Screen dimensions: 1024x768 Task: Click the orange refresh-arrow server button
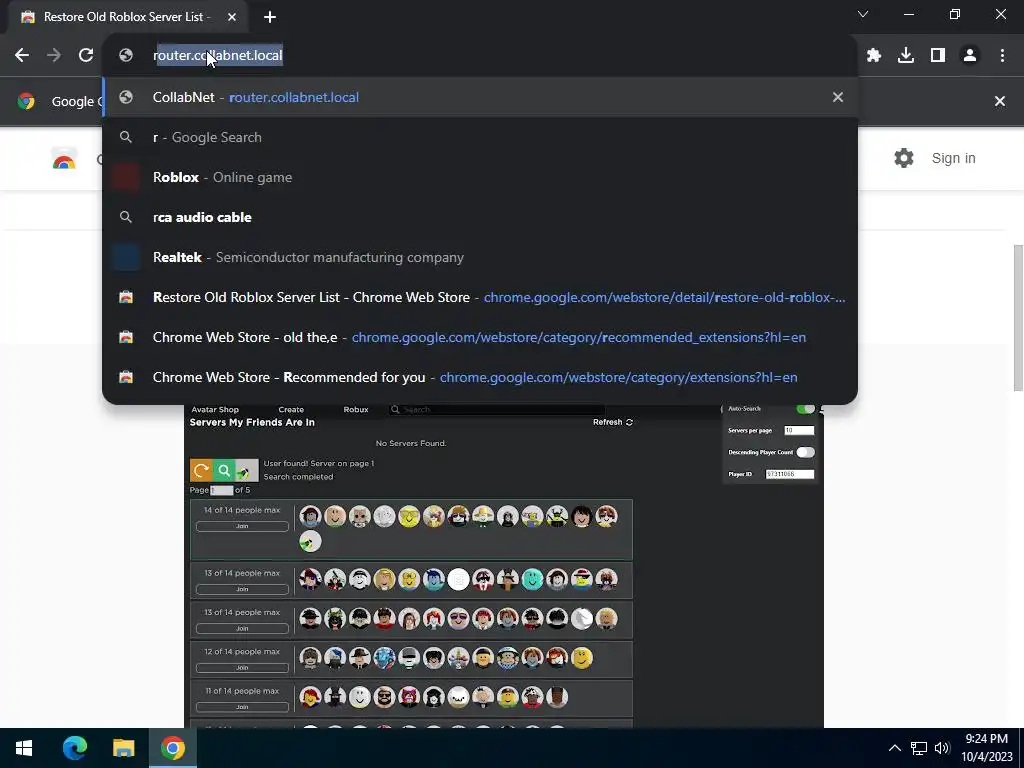pyautogui.click(x=201, y=470)
